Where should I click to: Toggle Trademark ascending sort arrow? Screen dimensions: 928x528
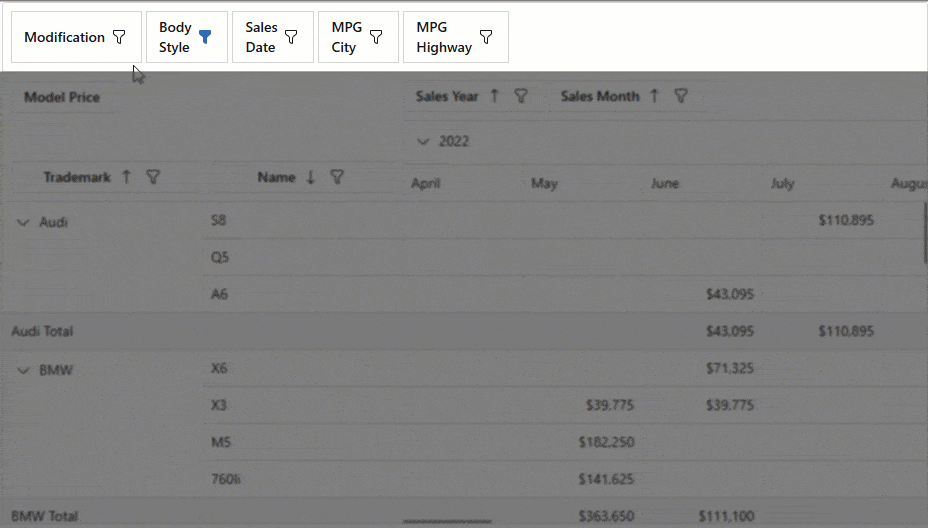point(126,177)
